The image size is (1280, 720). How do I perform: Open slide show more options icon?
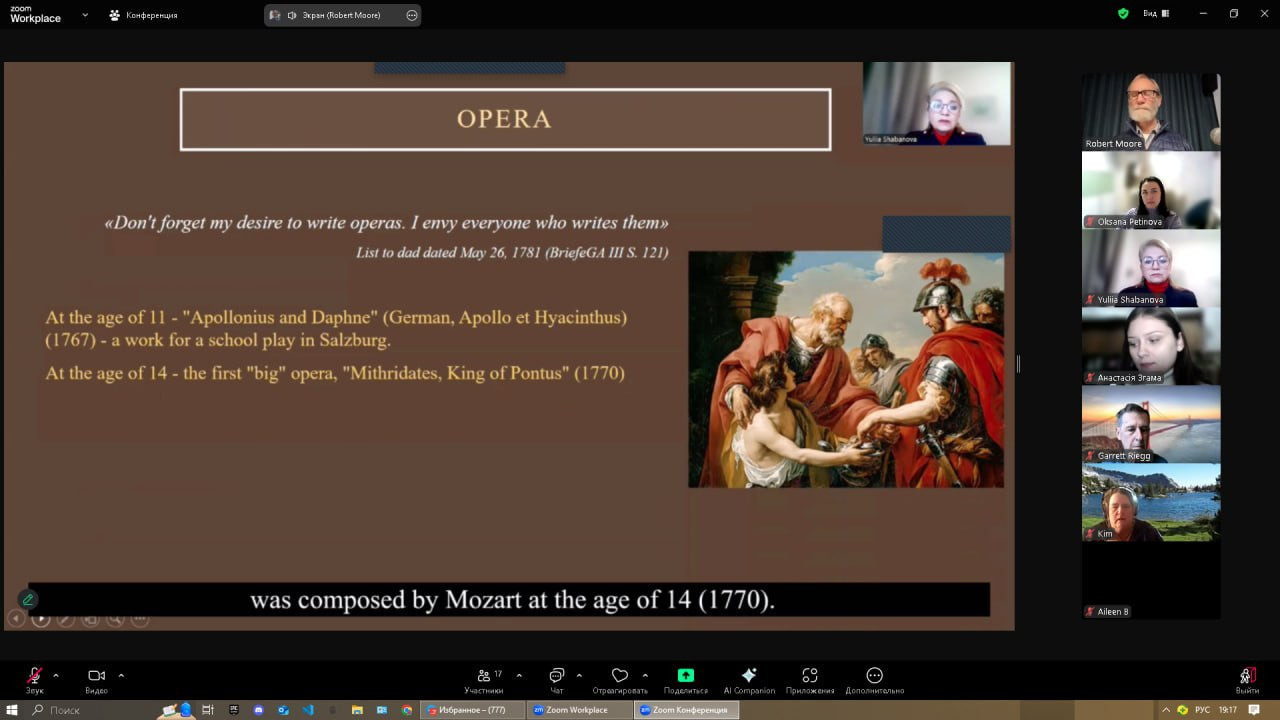[x=140, y=619]
